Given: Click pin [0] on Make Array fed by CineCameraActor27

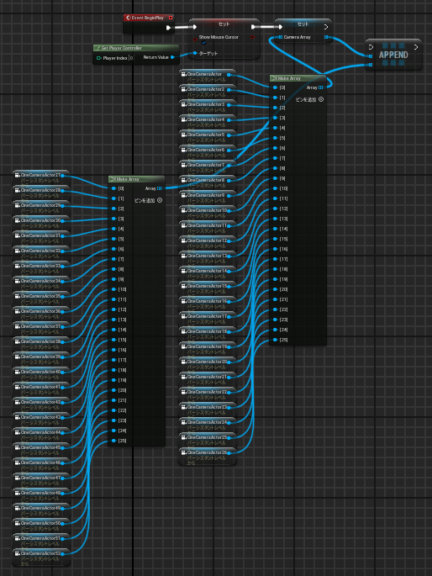Looking at the screenshot, I should [114, 188].
